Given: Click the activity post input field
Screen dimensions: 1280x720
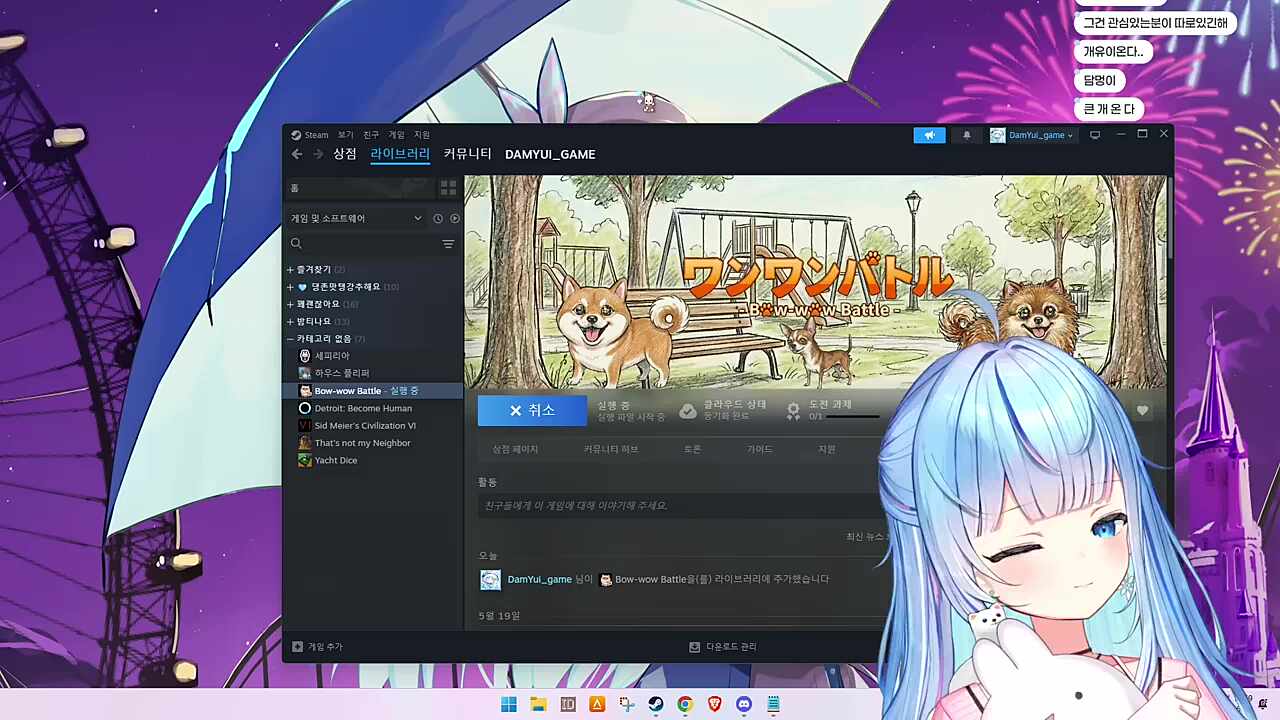Looking at the screenshot, I should tap(680, 506).
